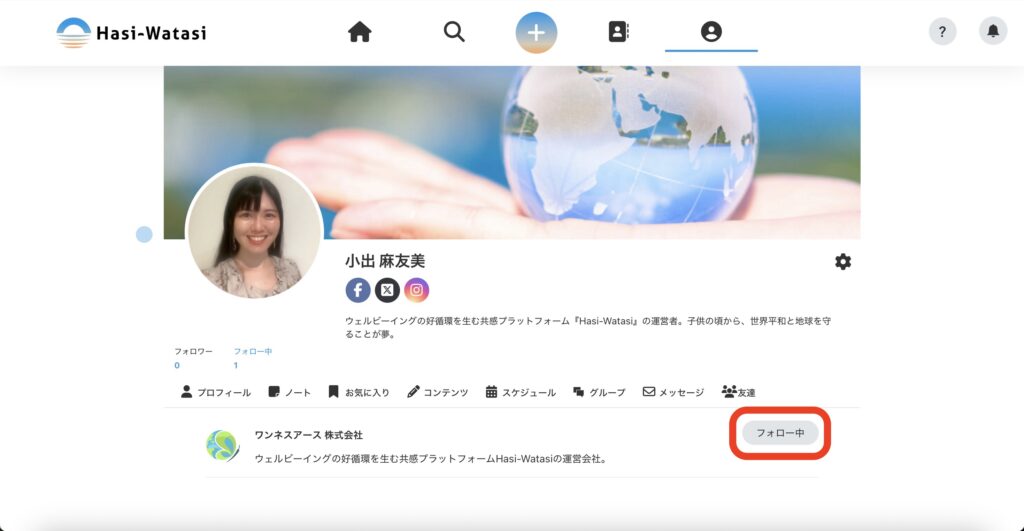Go to the home page icon

pyautogui.click(x=359, y=32)
